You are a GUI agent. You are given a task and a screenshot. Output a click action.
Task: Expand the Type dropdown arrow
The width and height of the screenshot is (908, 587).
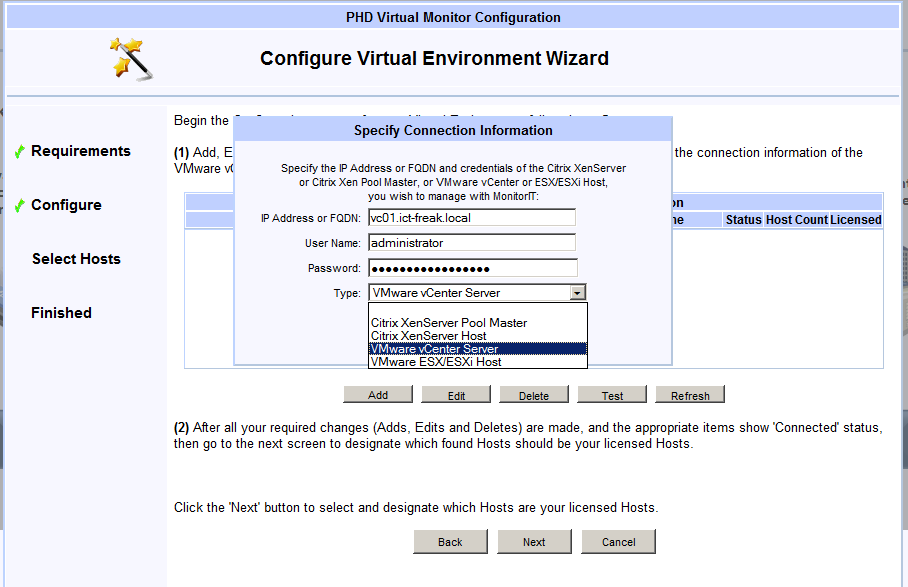tap(577, 293)
